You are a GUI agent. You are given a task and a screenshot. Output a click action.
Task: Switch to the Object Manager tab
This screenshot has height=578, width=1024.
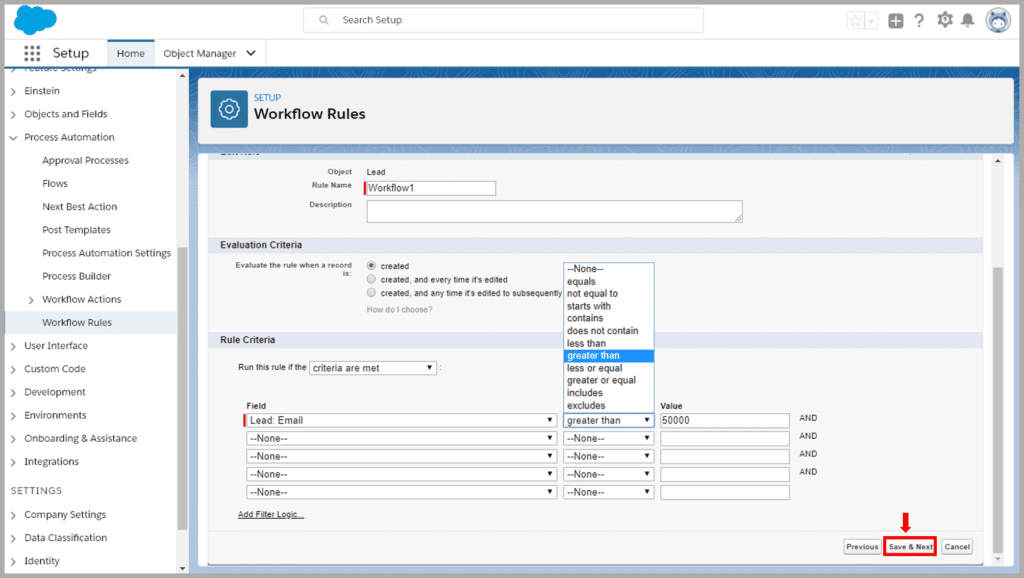(x=200, y=54)
